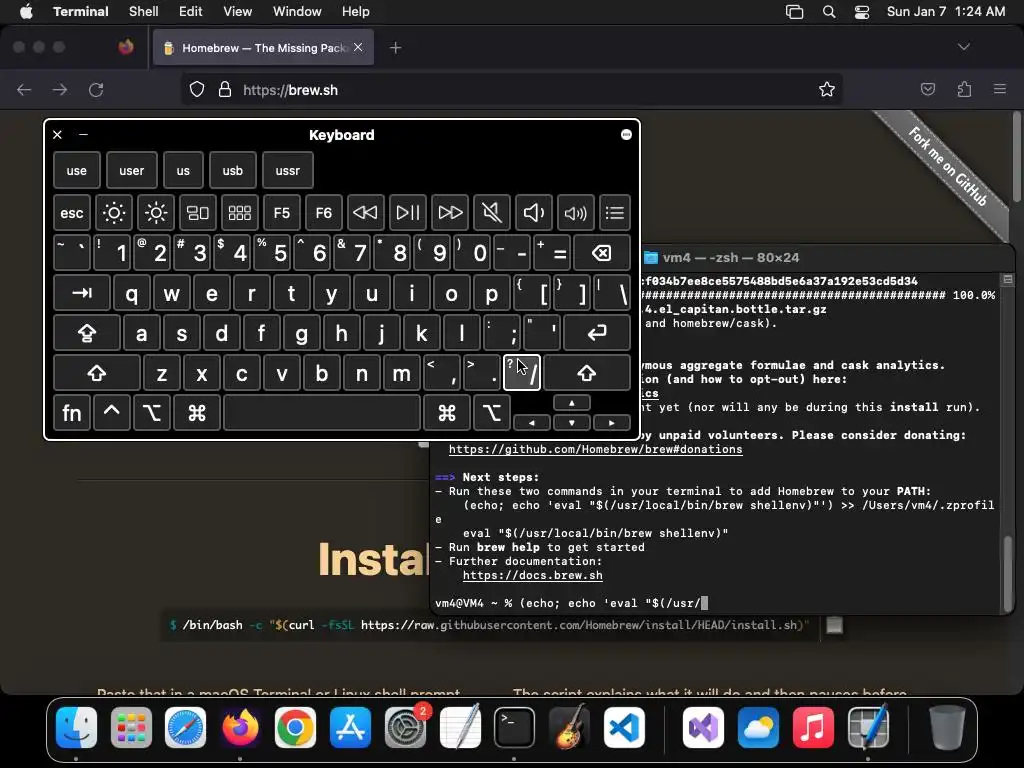Copy the Homebrew install command

tap(834, 626)
